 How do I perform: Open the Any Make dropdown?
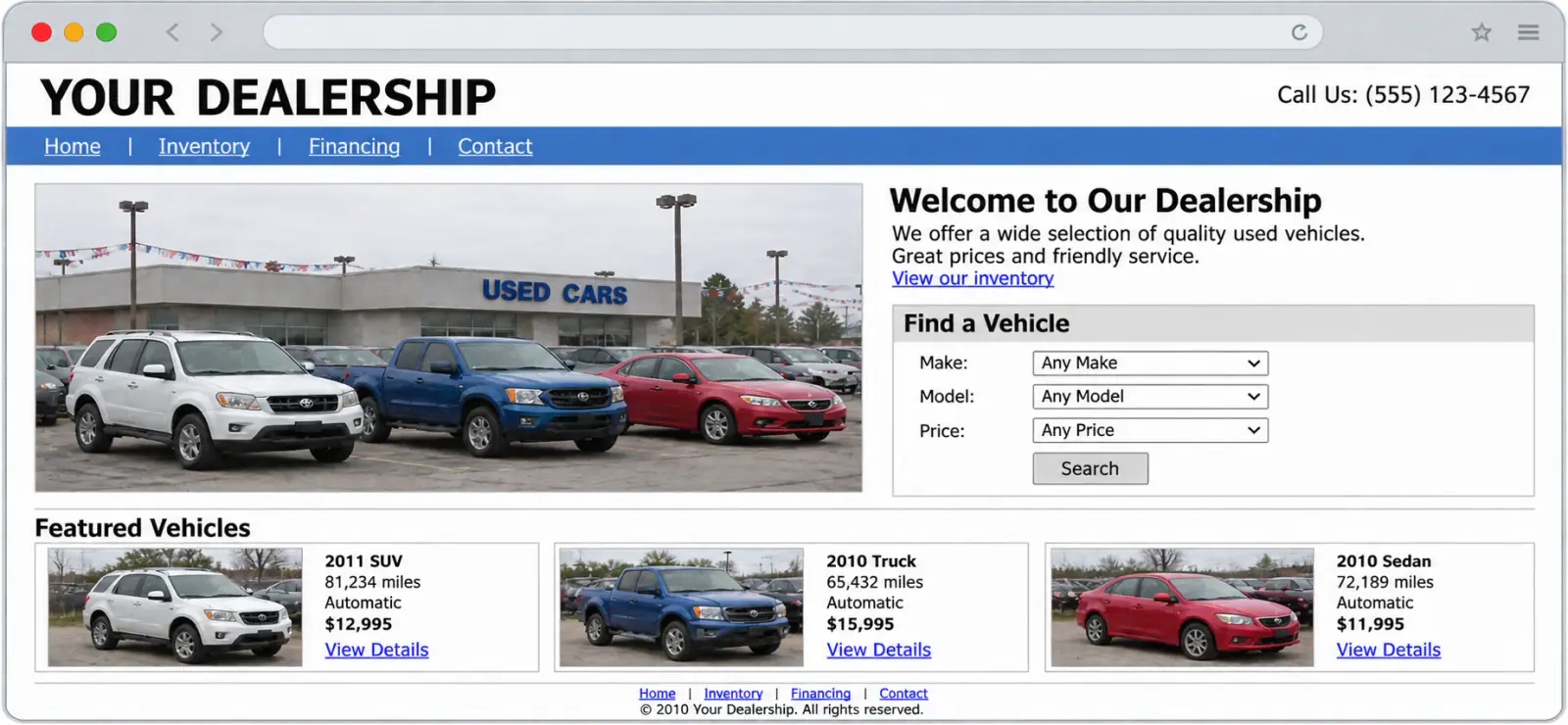[1151, 363]
